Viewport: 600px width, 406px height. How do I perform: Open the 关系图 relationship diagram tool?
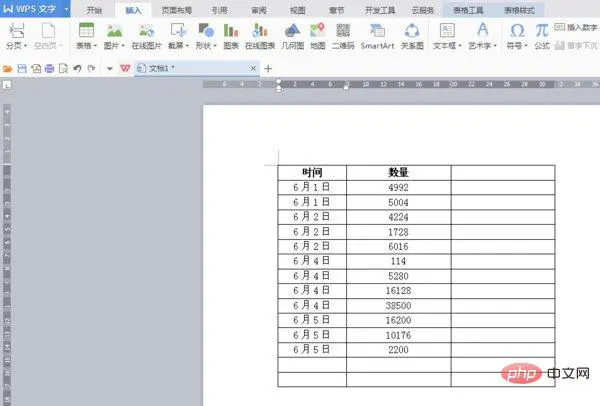click(412, 36)
